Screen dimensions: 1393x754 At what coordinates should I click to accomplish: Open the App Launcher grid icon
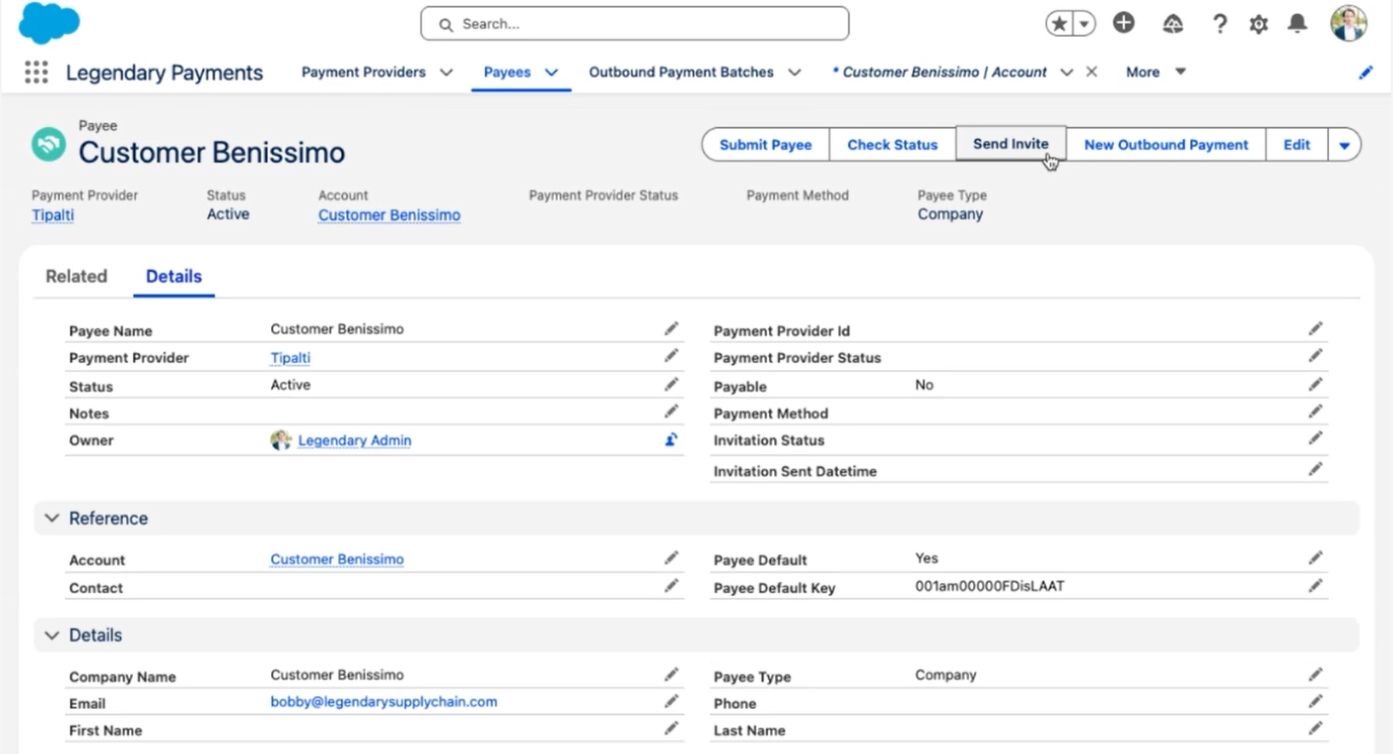coord(36,72)
